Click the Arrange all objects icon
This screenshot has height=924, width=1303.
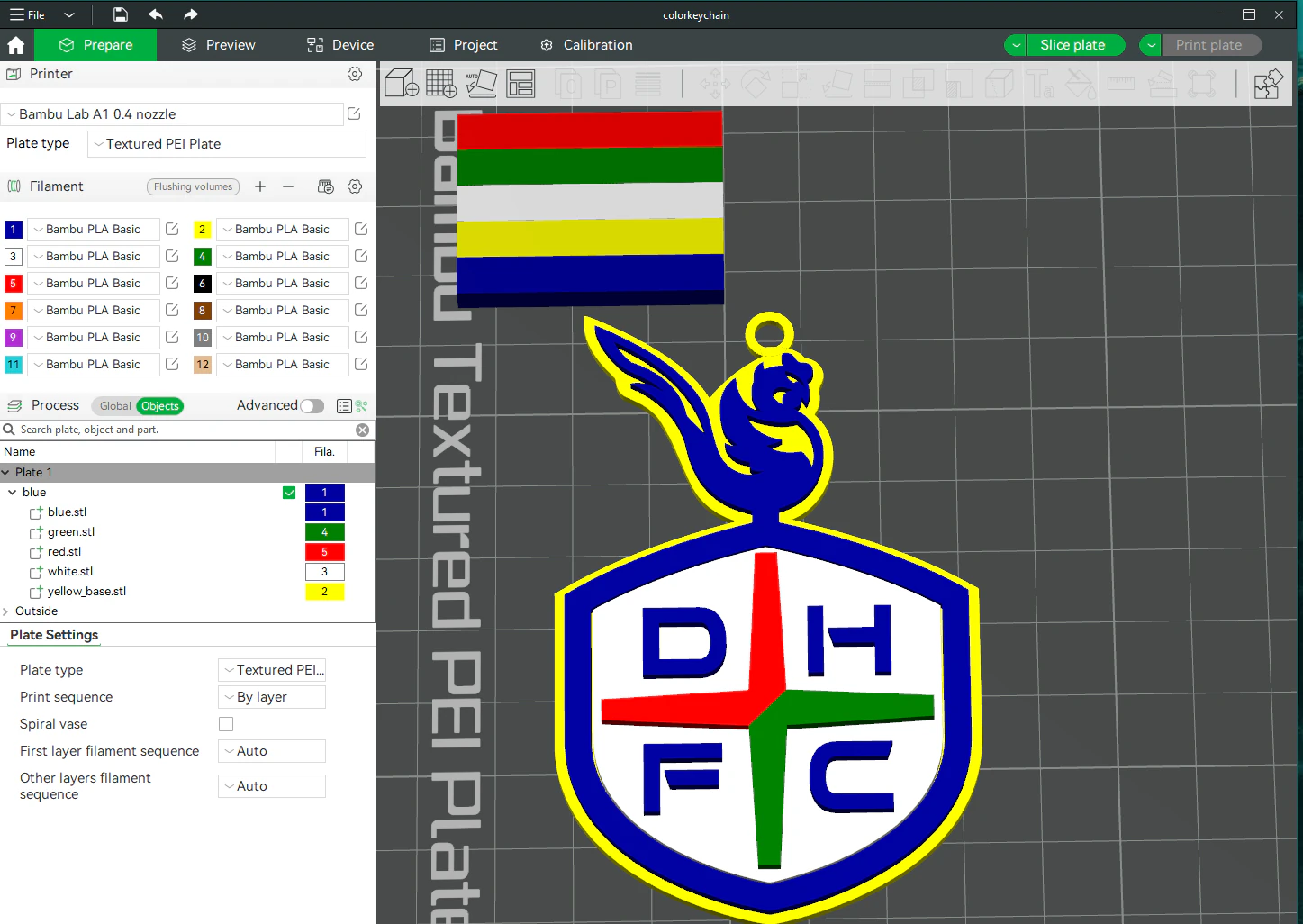coord(520,84)
